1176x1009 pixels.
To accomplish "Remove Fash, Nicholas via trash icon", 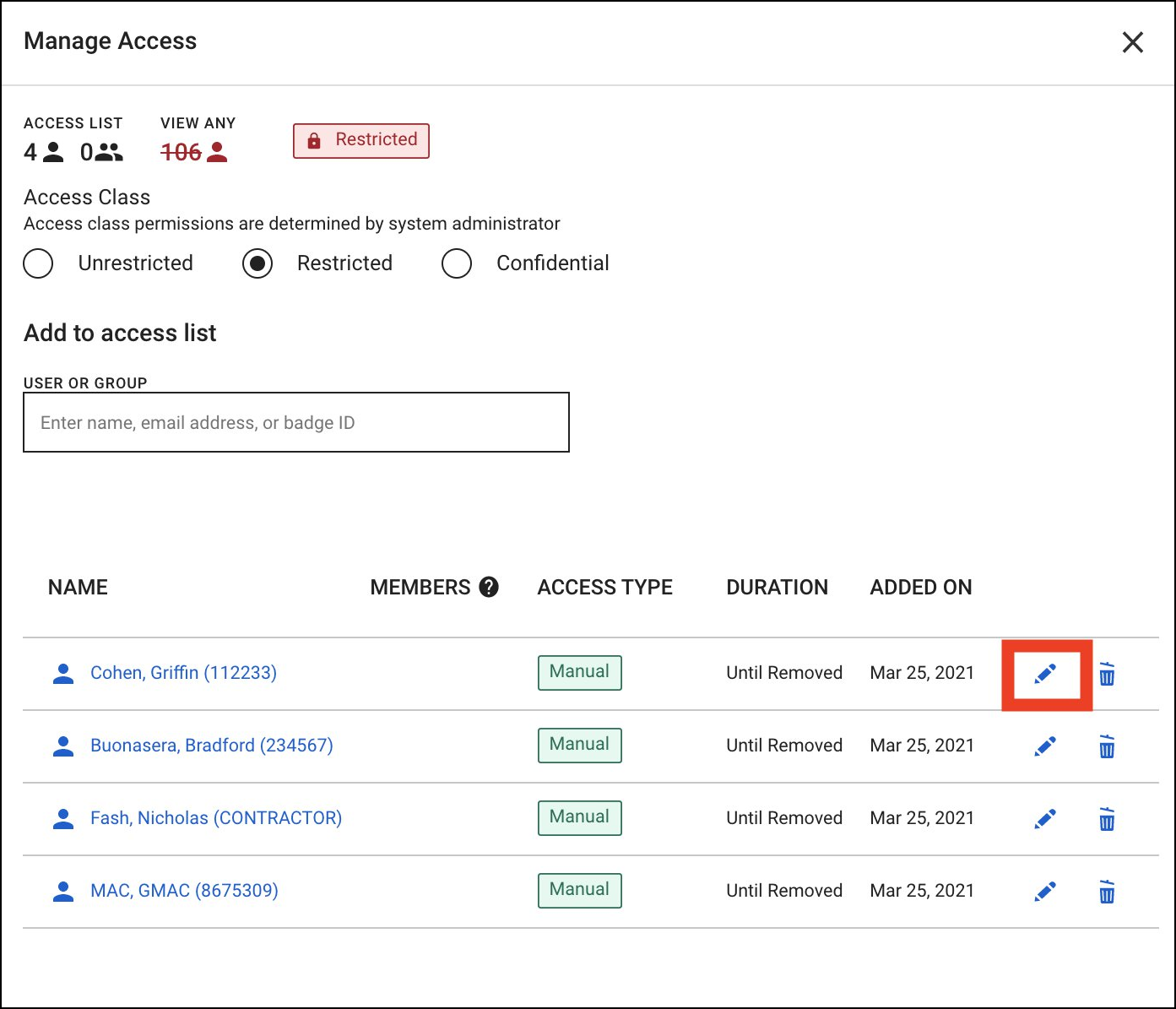I will click(x=1107, y=819).
